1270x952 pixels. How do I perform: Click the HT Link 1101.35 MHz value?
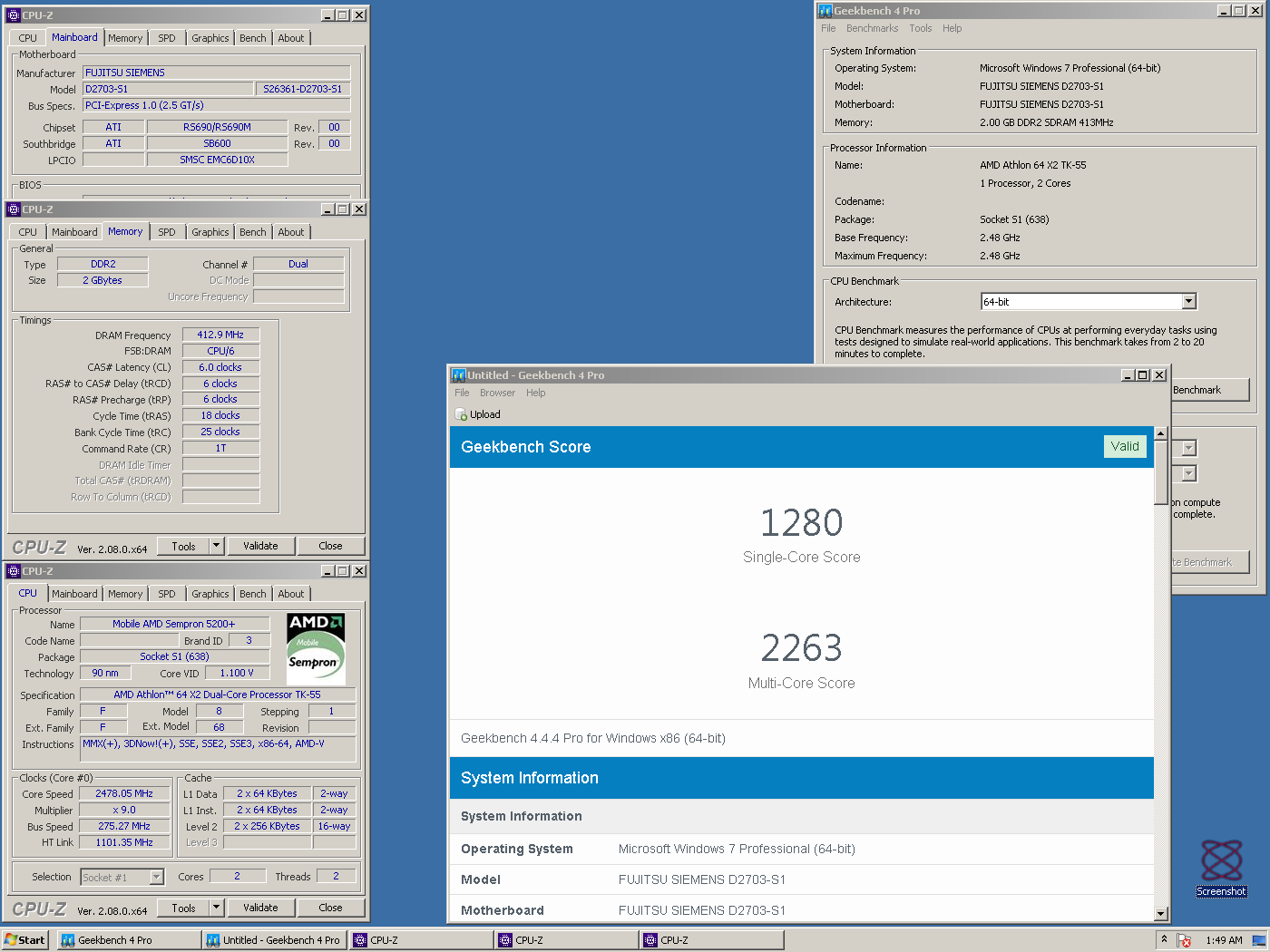click(124, 842)
